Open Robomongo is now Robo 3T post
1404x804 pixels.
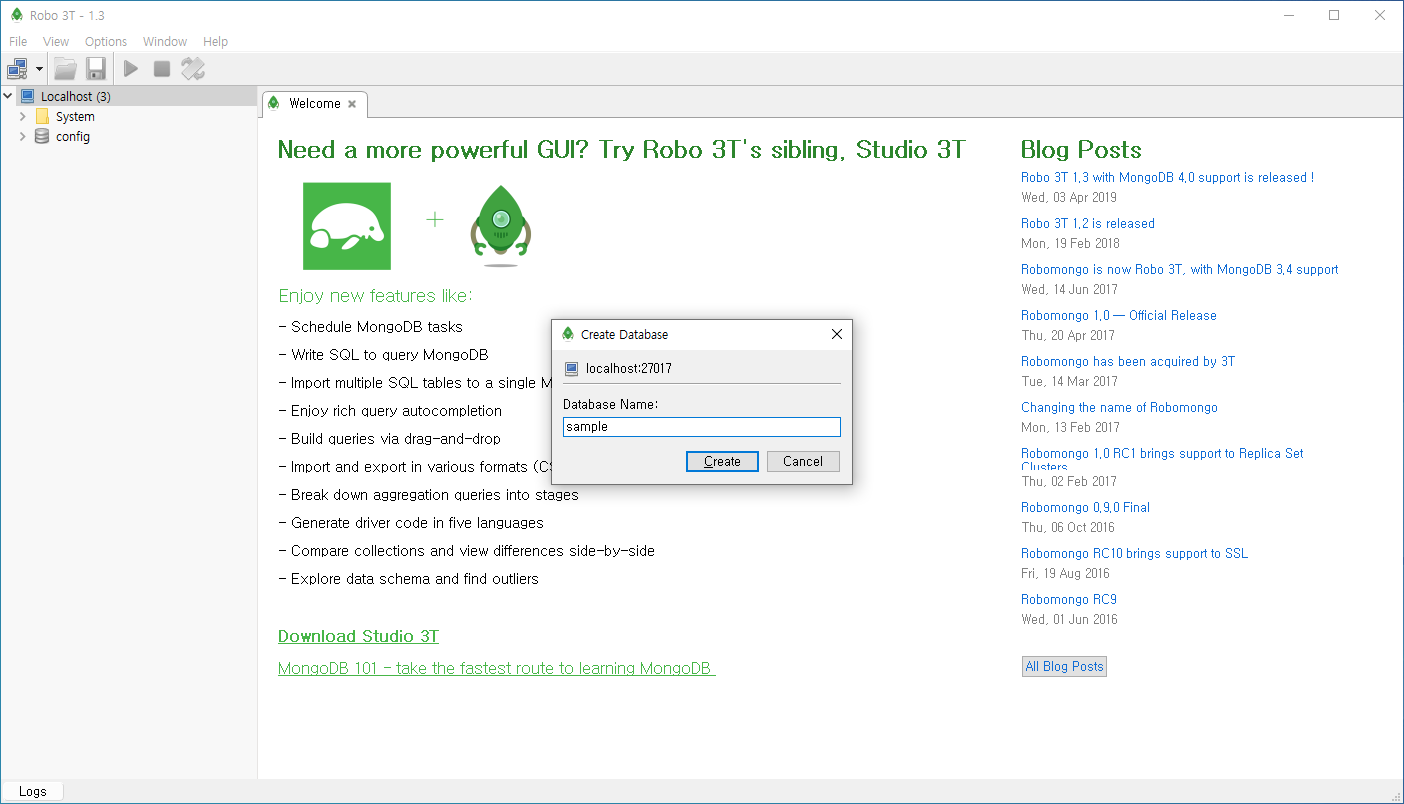click(x=1180, y=269)
